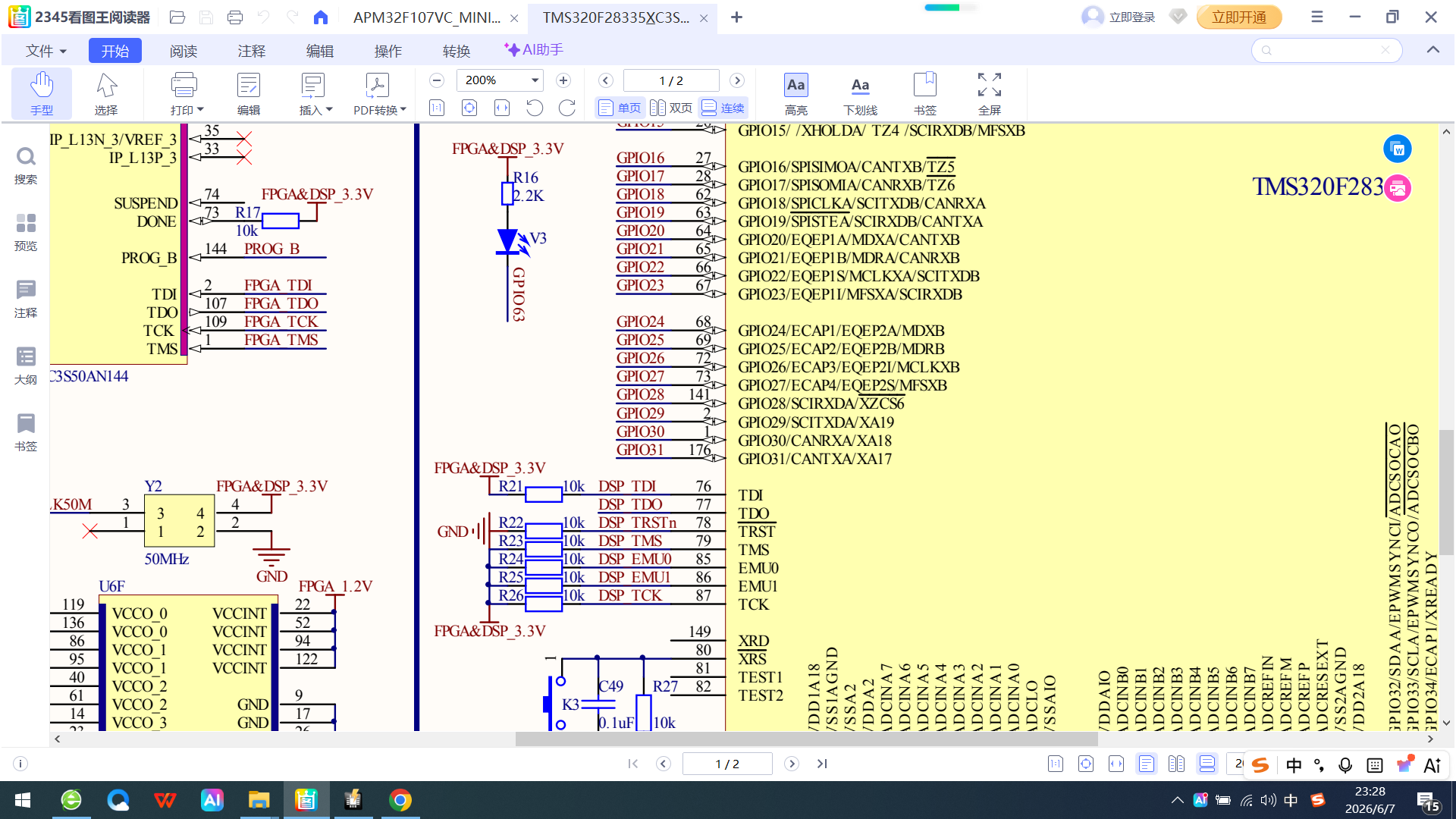This screenshot has height=819, width=1456.
Task: Click the page number field in ribbon
Action: (x=671, y=80)
